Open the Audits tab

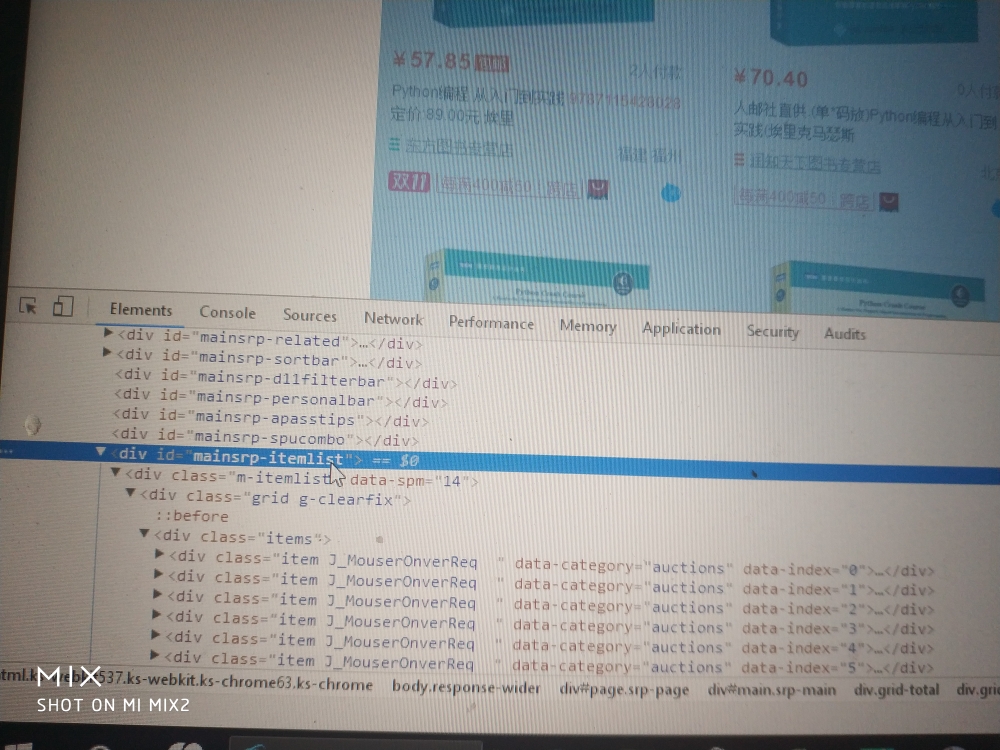[x=844, y=334]
